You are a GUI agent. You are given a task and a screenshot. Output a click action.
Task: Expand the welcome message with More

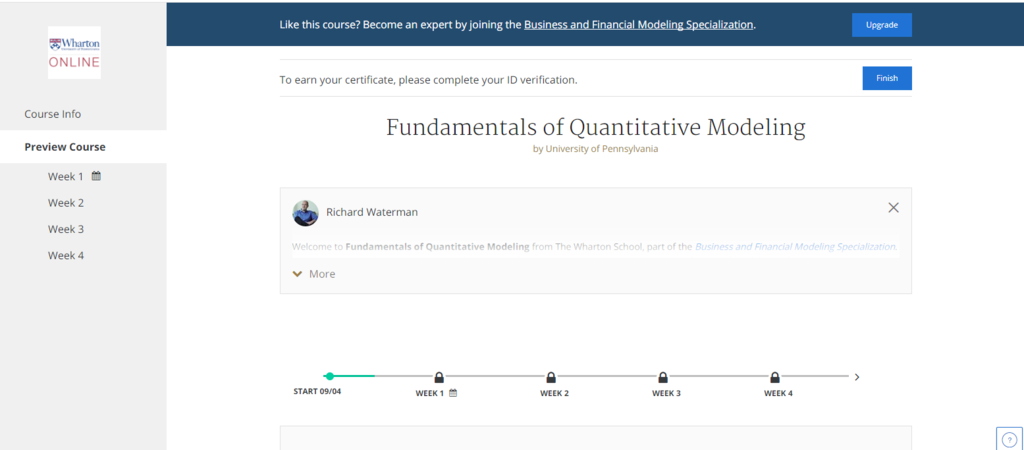tap(314, 274)
